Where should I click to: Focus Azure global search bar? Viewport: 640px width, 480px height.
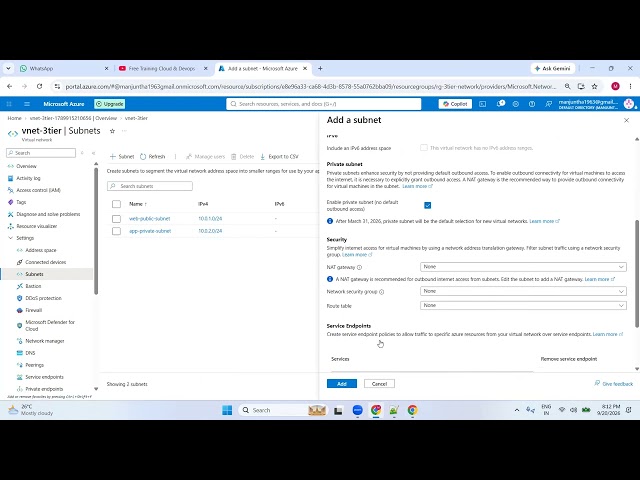click(323, 104)
